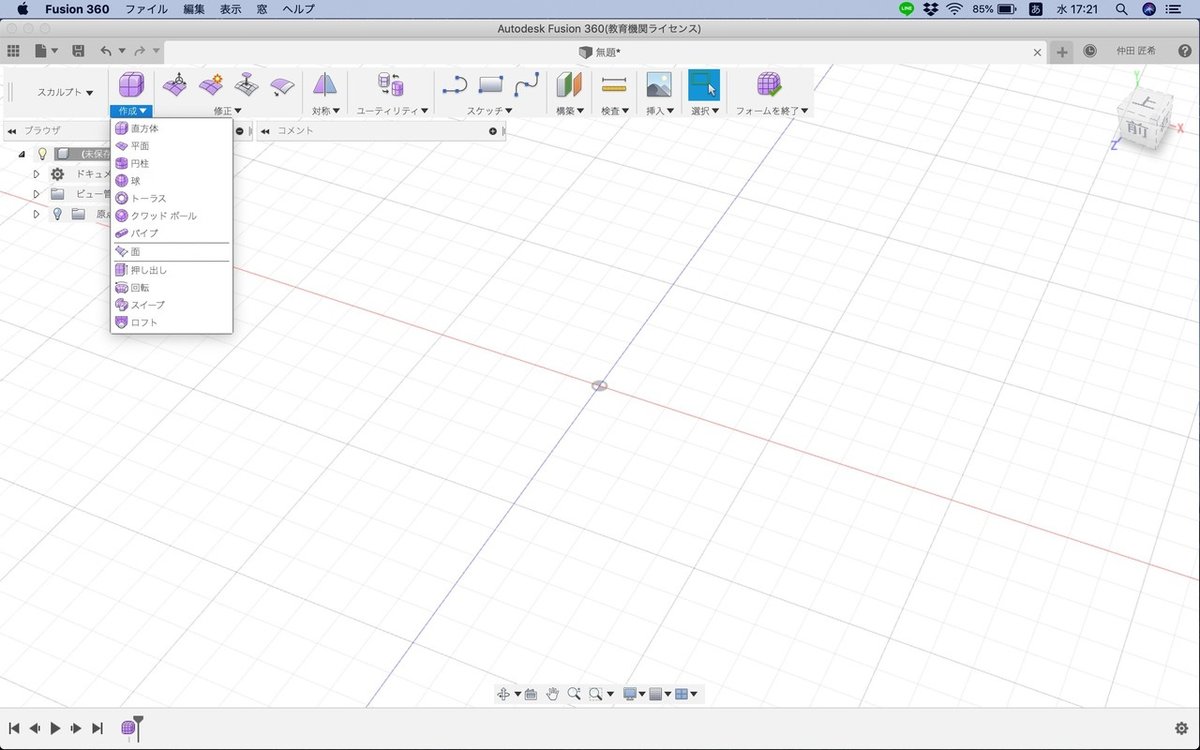This screenshot has height=750, width=1200.
Task: Expand the document settings gear node
Action: [37, 174]
